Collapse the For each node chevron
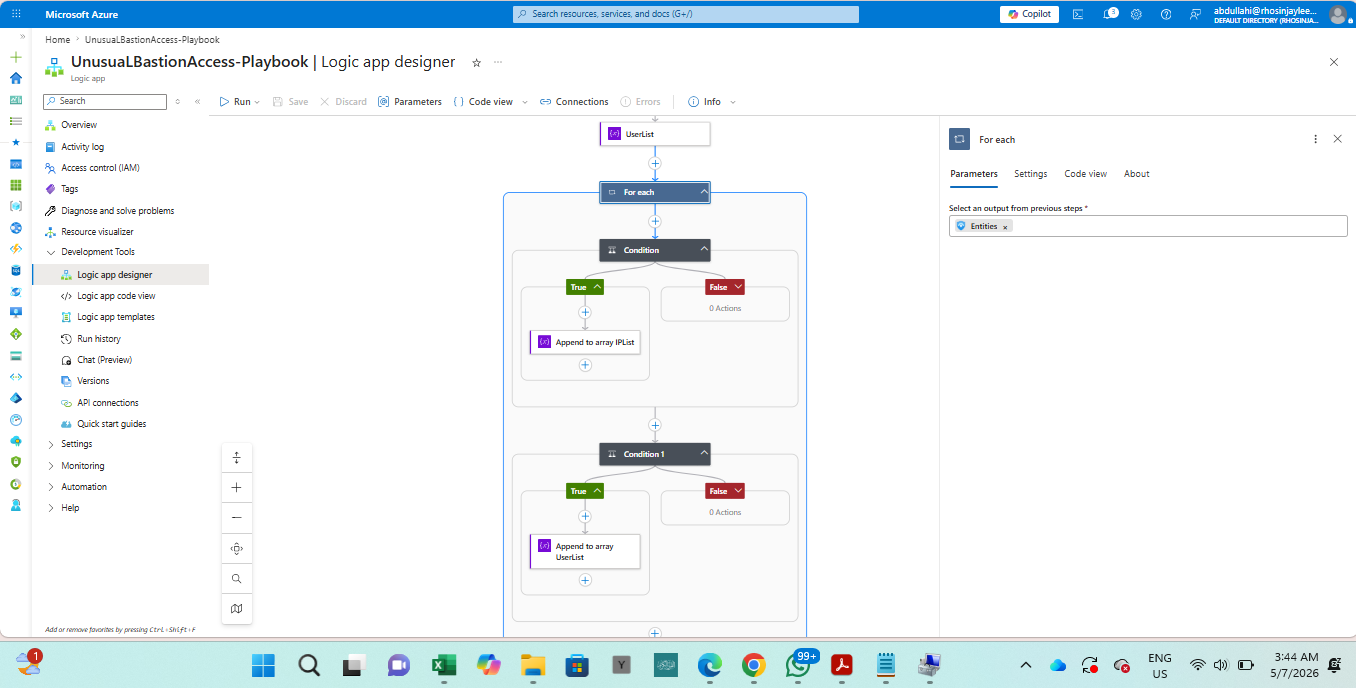Viewport: 1356px width, 688px height. pyautogui.click(x=704, y=192)
